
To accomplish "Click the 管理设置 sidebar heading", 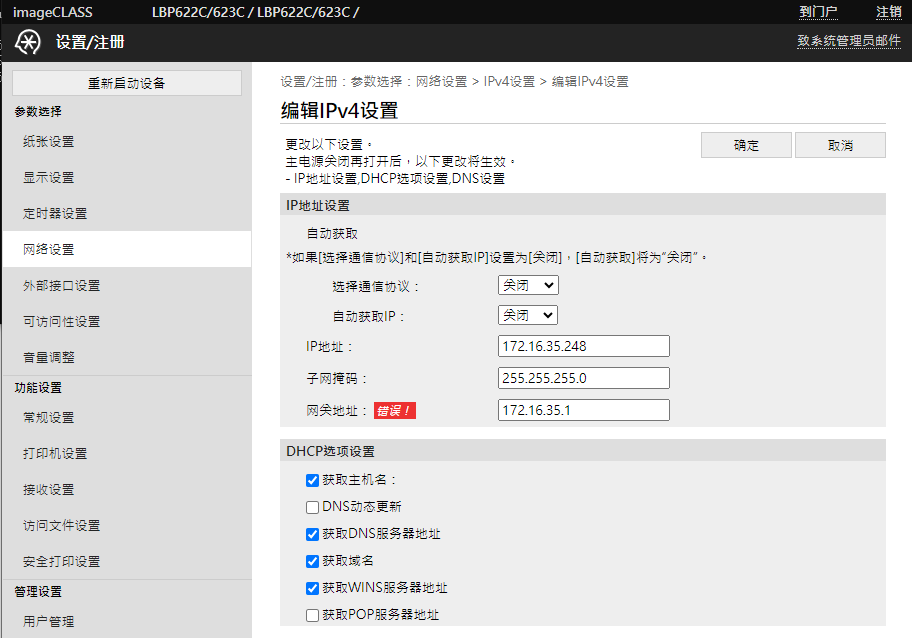I will click(38, 592).
